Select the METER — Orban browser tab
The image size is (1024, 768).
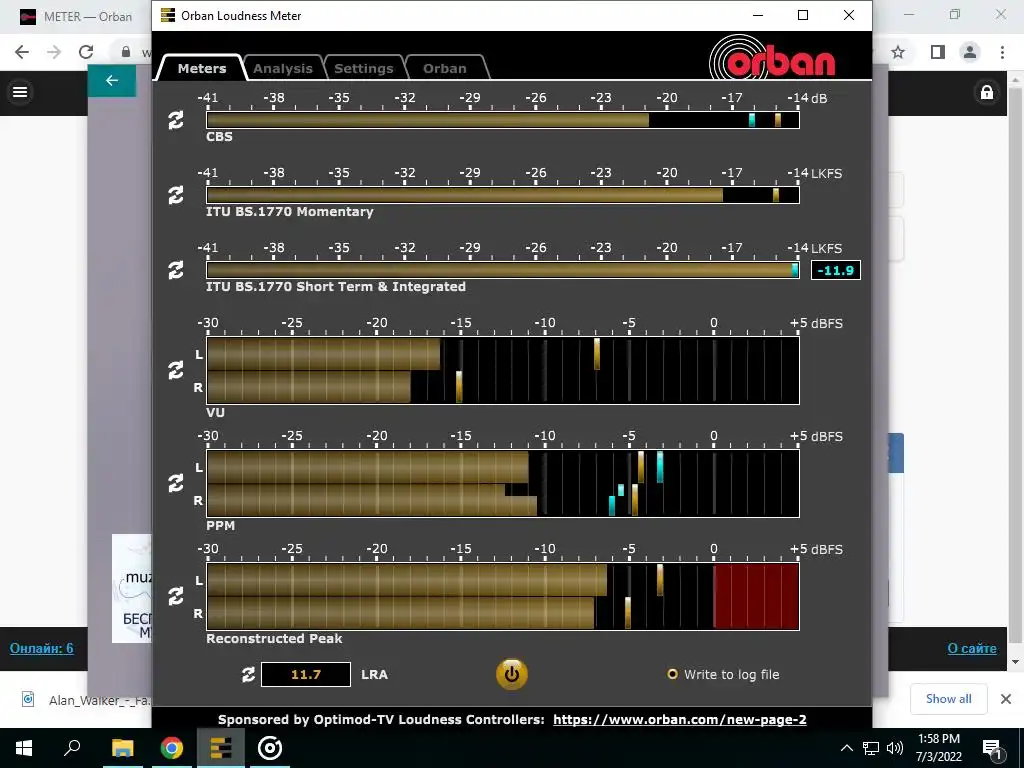click(77, 17)
